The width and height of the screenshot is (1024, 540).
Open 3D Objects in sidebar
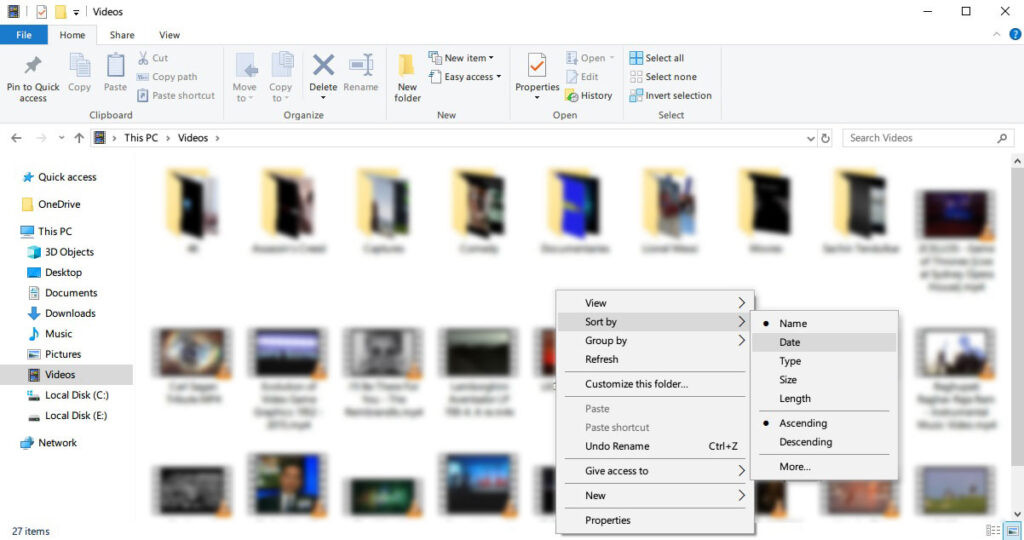[x=61, y=252]
